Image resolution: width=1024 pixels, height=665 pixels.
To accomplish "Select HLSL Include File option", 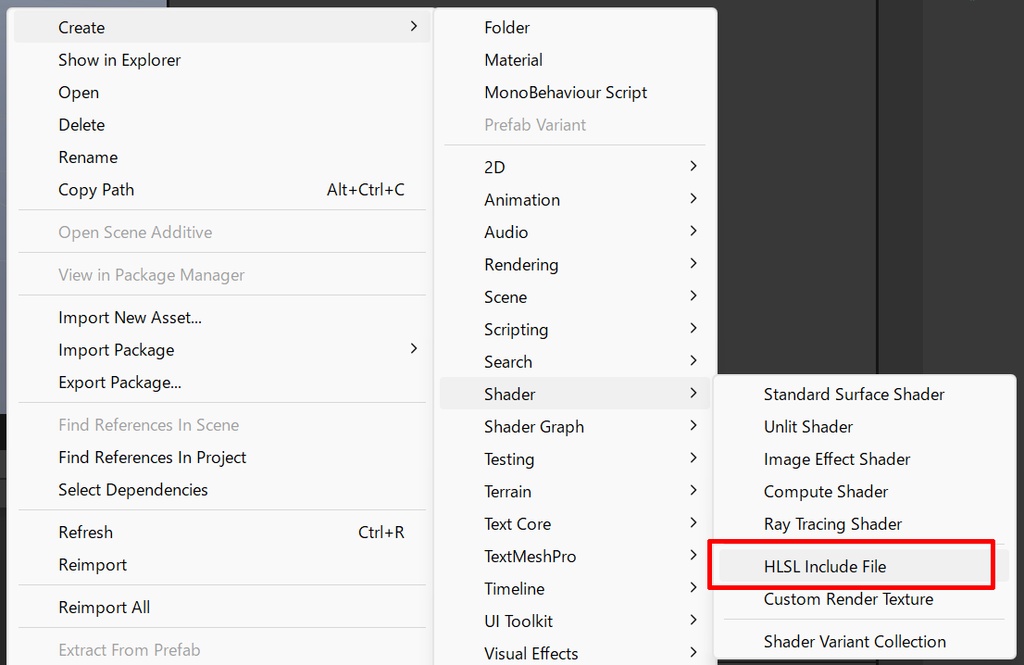I will pos(825,566).
